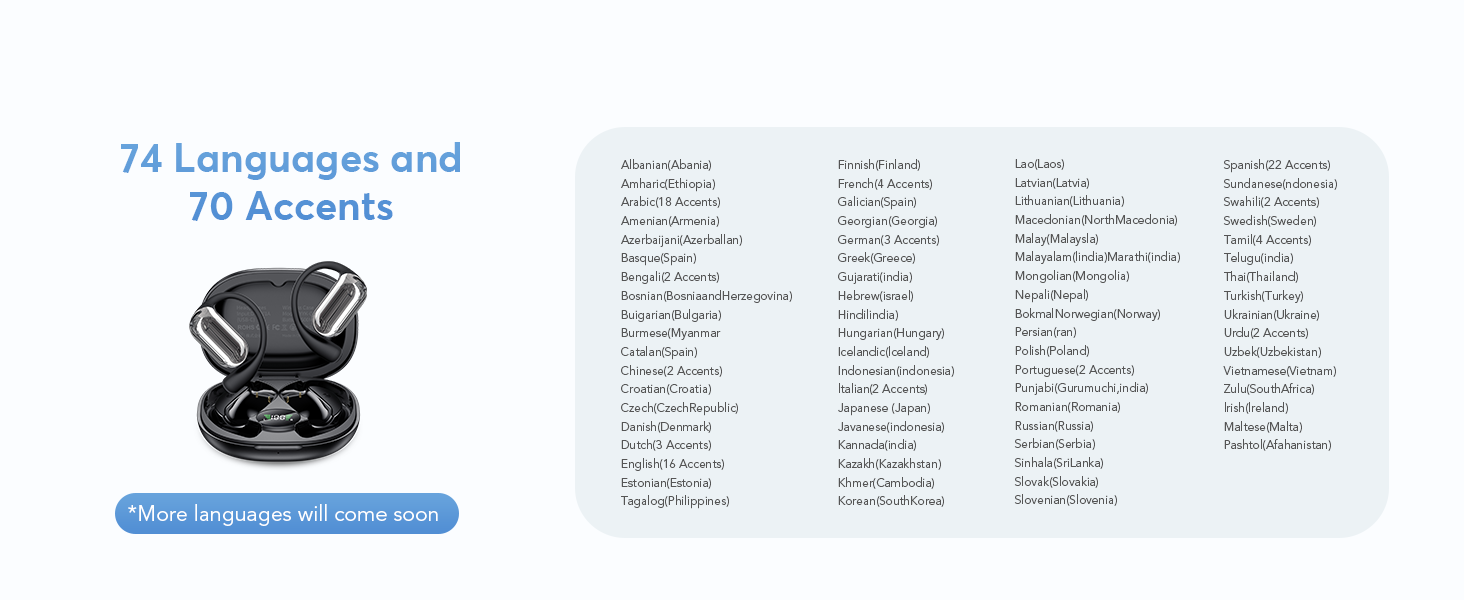Click "Chinese(2 Accents)" in first column
The height and width of the screenshot is (600, 1464).
(671, 371)
